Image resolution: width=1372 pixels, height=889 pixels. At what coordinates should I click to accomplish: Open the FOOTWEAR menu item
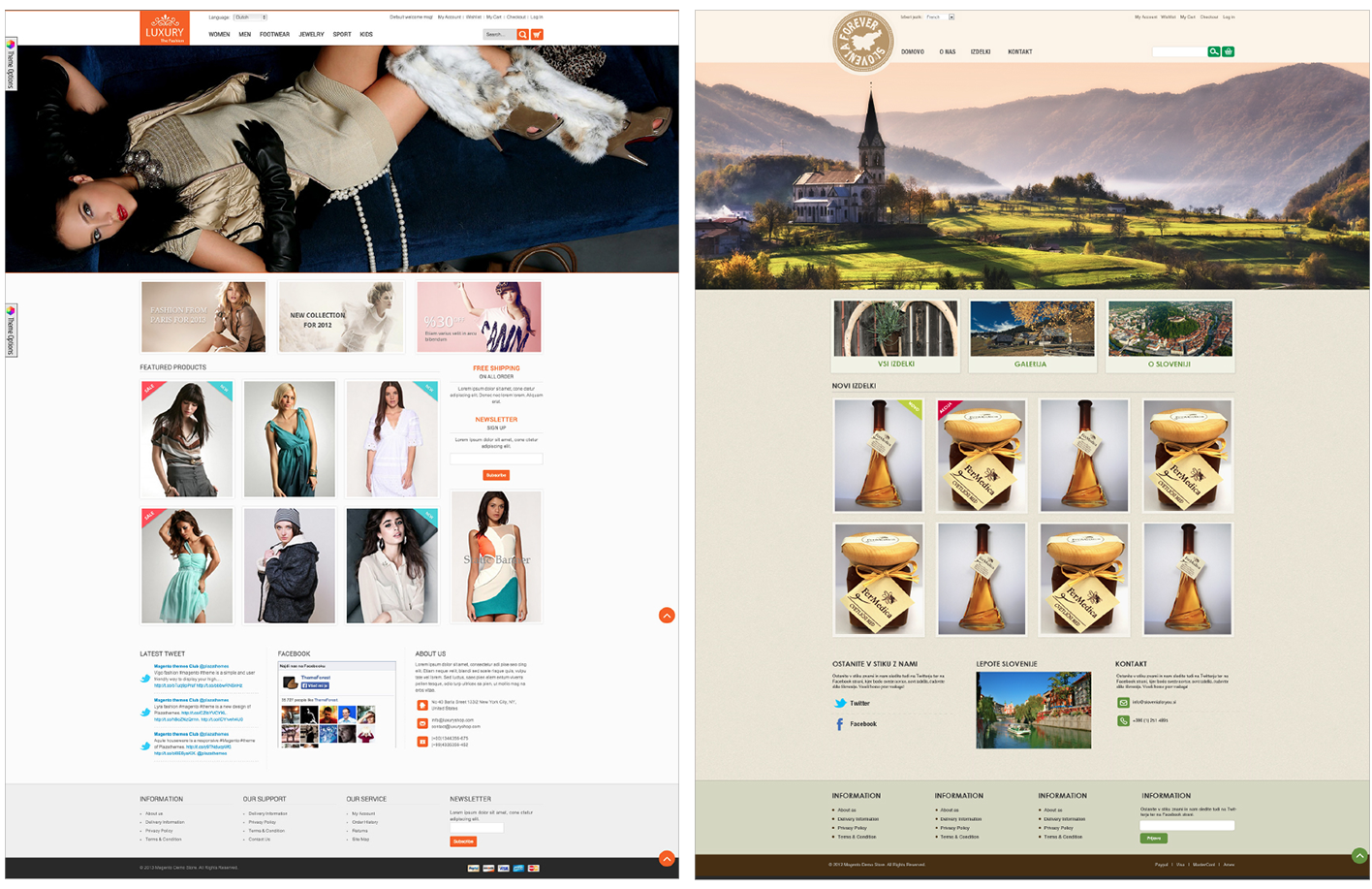coord(274,35)
